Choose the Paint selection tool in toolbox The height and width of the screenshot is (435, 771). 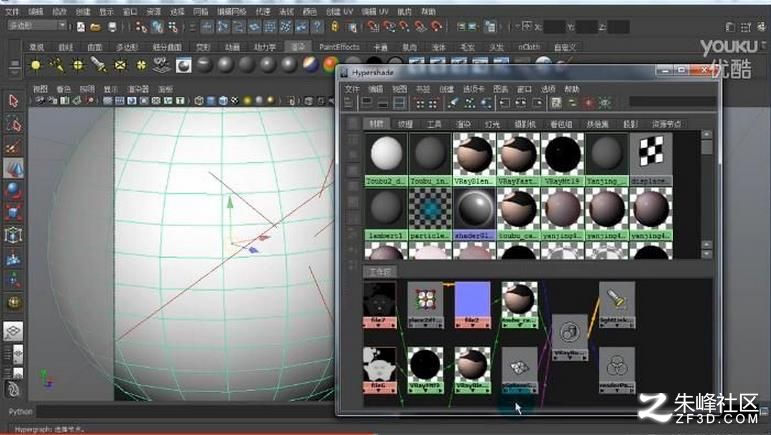[13, 146]
